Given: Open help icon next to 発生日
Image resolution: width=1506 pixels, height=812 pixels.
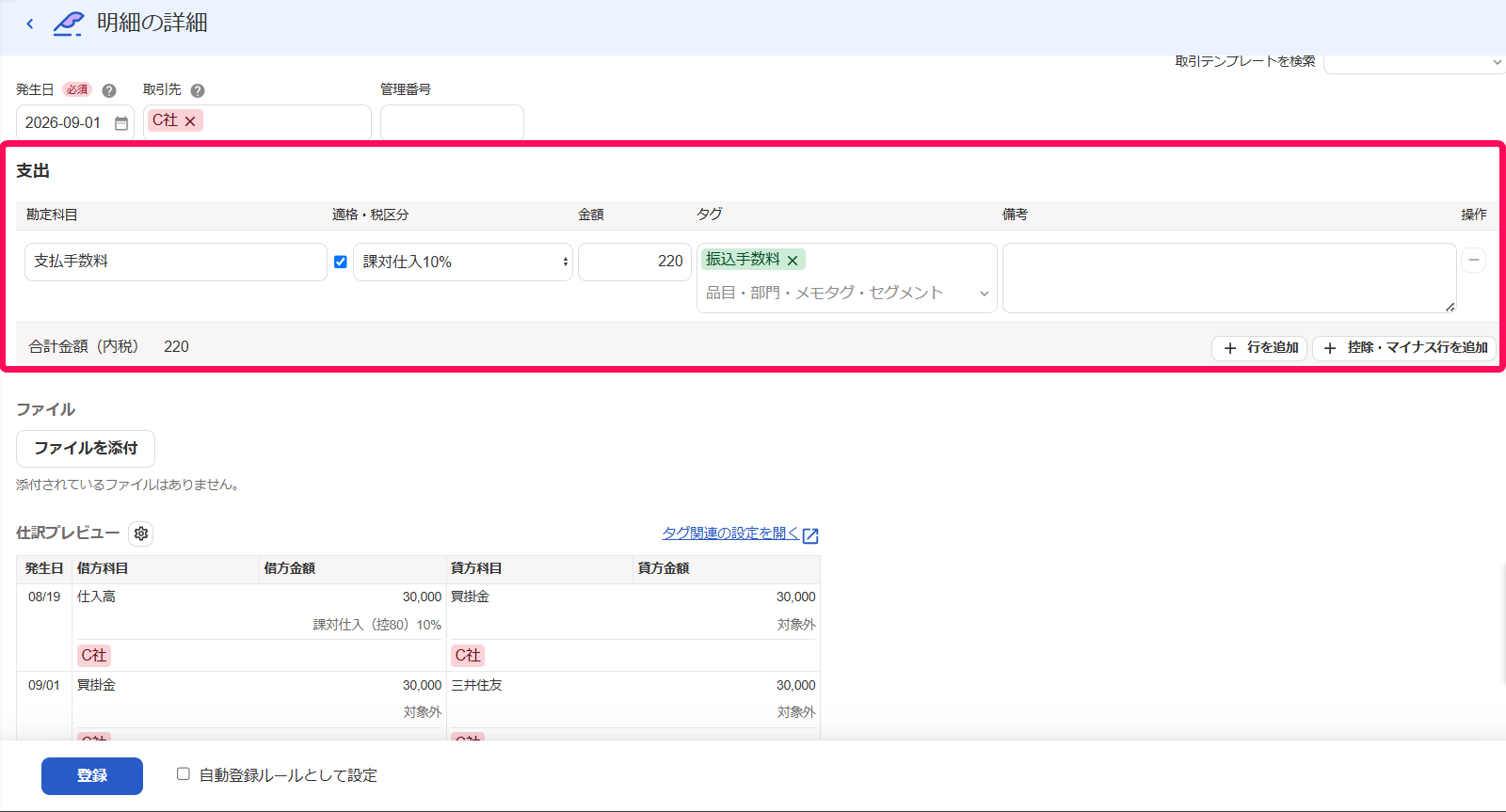Looking at the screenshot, I should [x=109, y=90].
